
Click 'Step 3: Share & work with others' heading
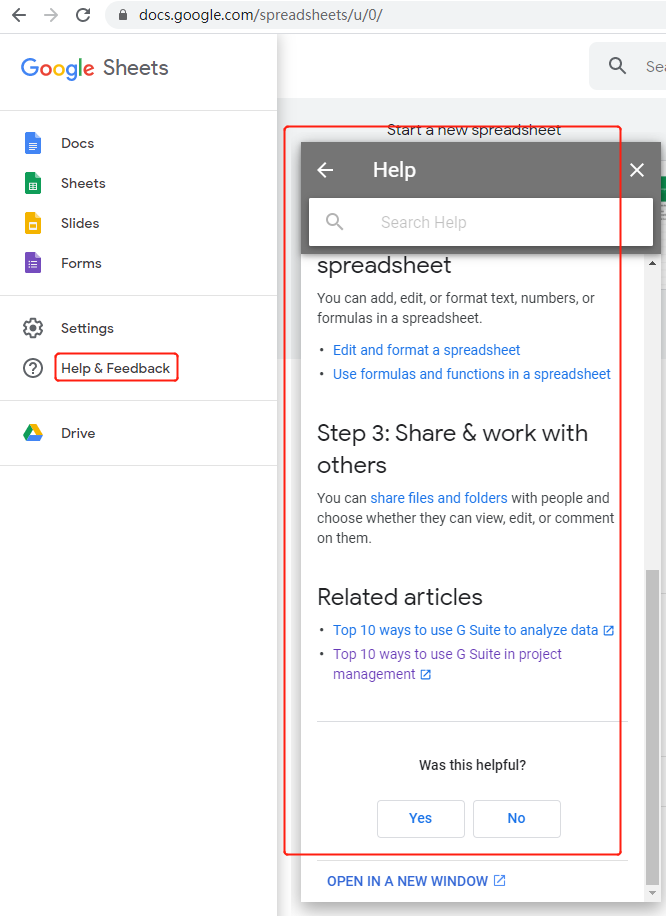452,449
